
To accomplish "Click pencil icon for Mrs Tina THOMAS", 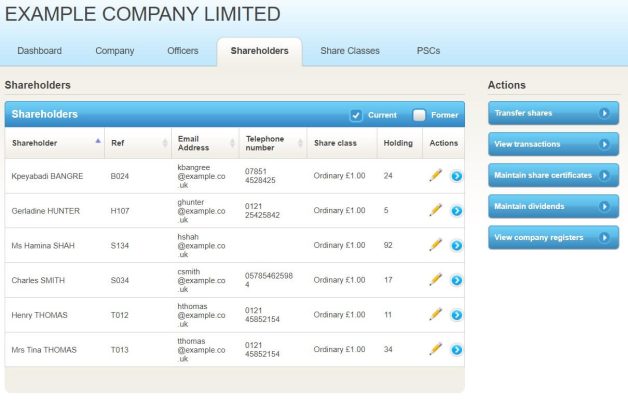I will [435, 349].
